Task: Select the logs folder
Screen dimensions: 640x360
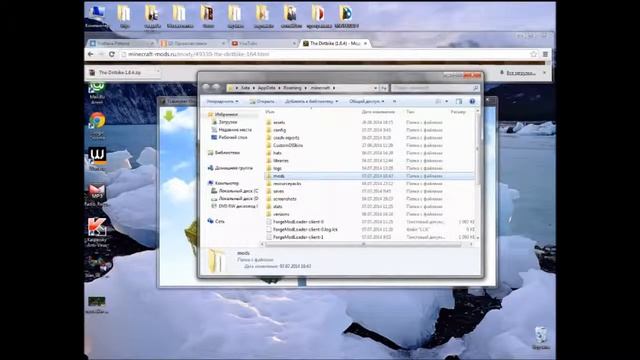Action: pos(277,168)
